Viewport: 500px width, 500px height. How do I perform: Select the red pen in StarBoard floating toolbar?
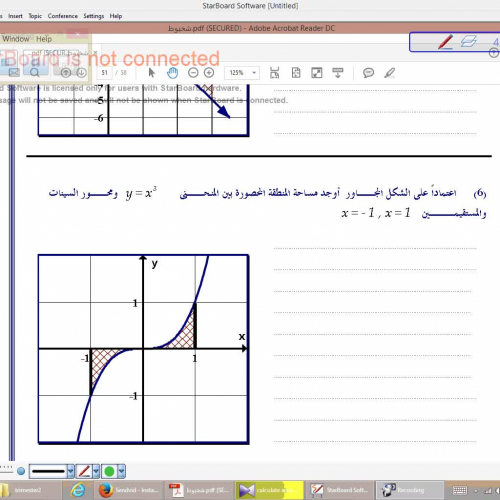[445, 42]
